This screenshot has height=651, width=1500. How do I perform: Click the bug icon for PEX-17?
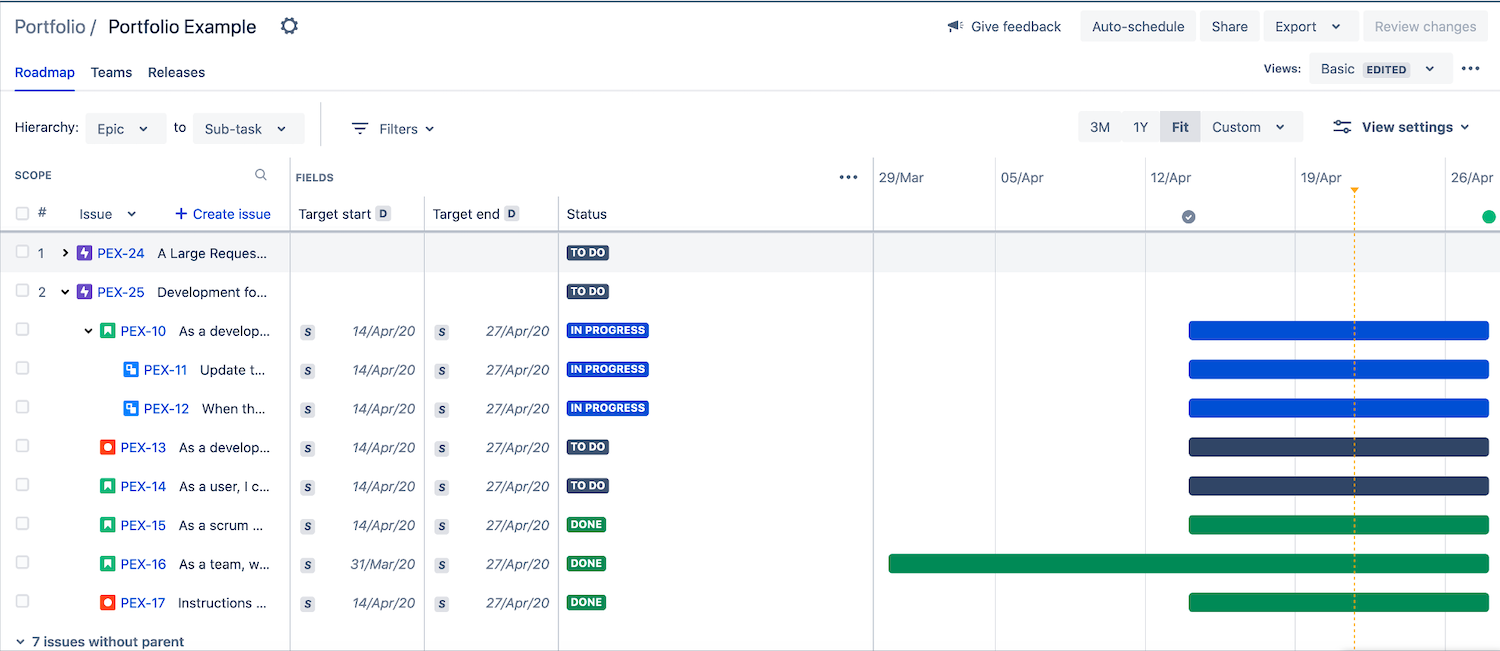[x=108, y=603]
